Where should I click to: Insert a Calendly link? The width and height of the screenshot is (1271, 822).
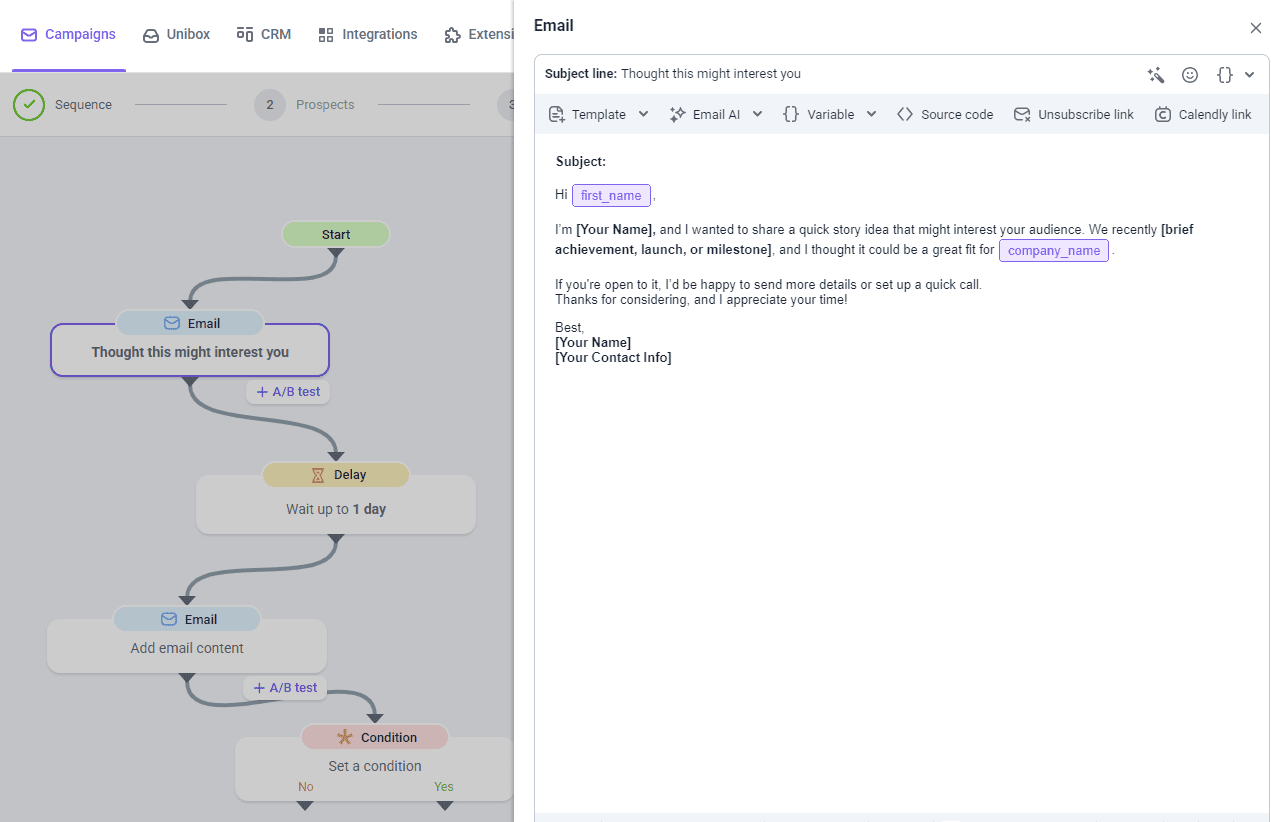click(x=1203, y=115)
